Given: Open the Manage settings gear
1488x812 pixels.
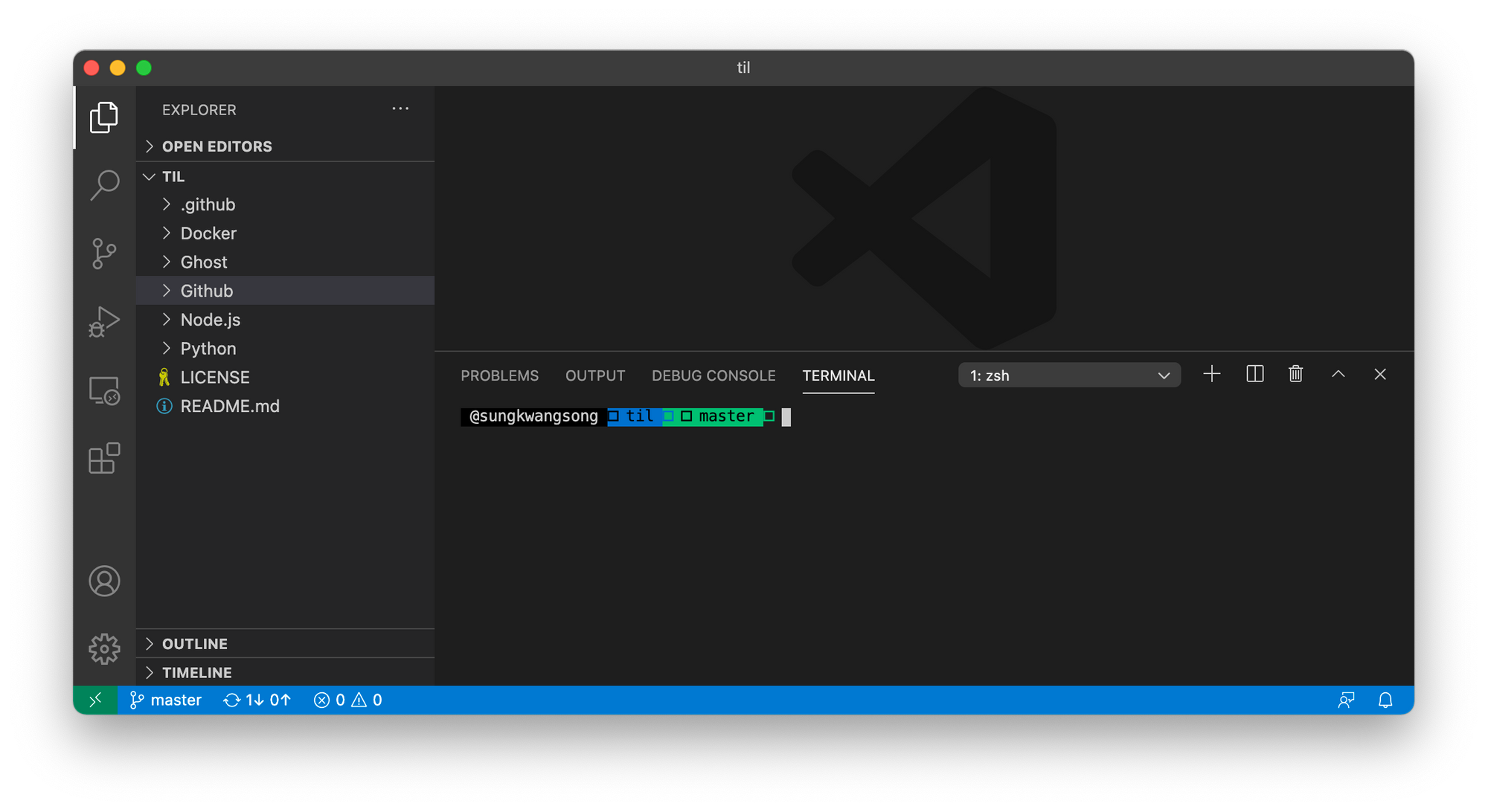Looking at the screenshot, I should pyautogui.click(x=104, y=648).
